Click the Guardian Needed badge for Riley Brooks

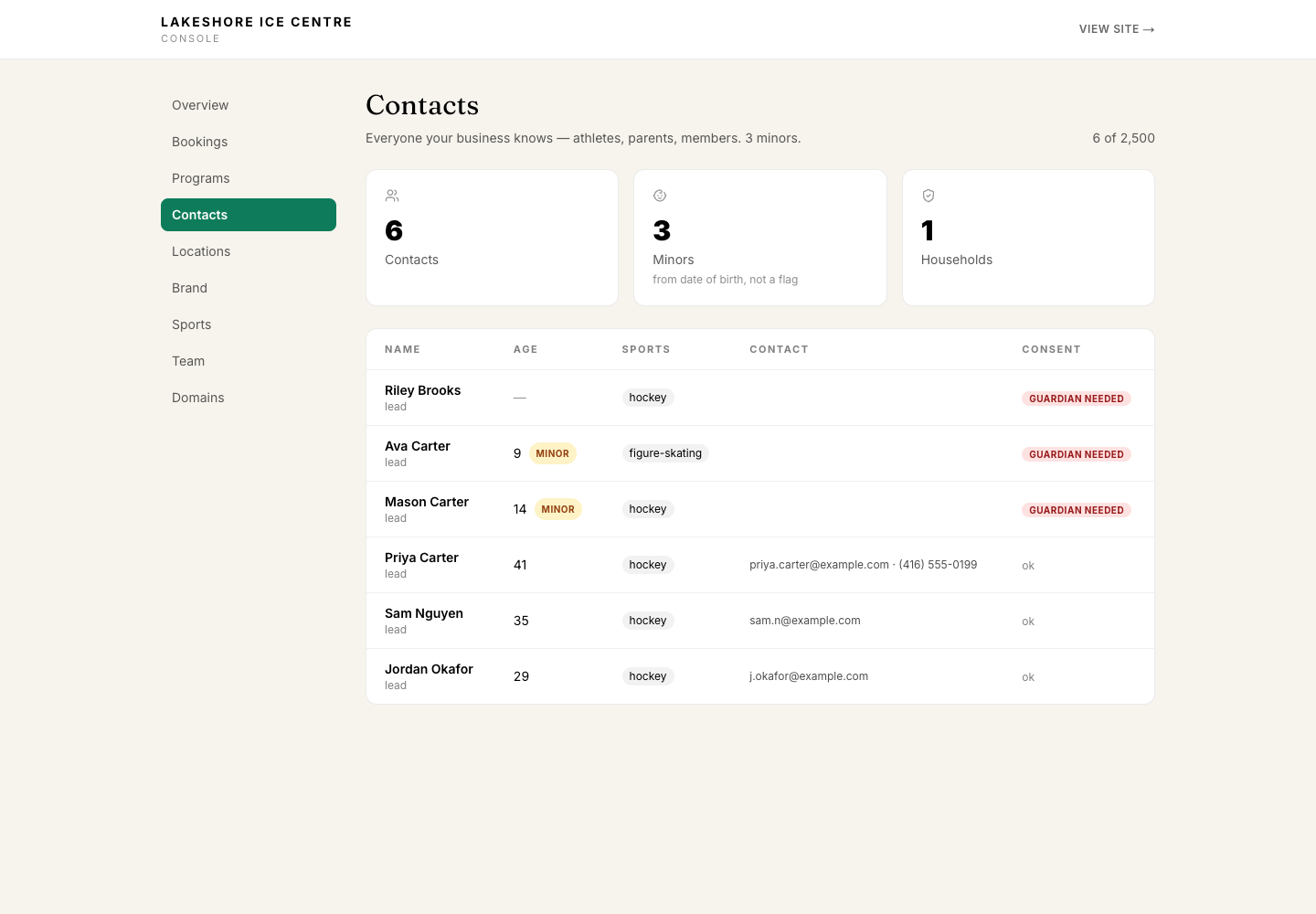pyautogui.click(x=1077, y=399)
